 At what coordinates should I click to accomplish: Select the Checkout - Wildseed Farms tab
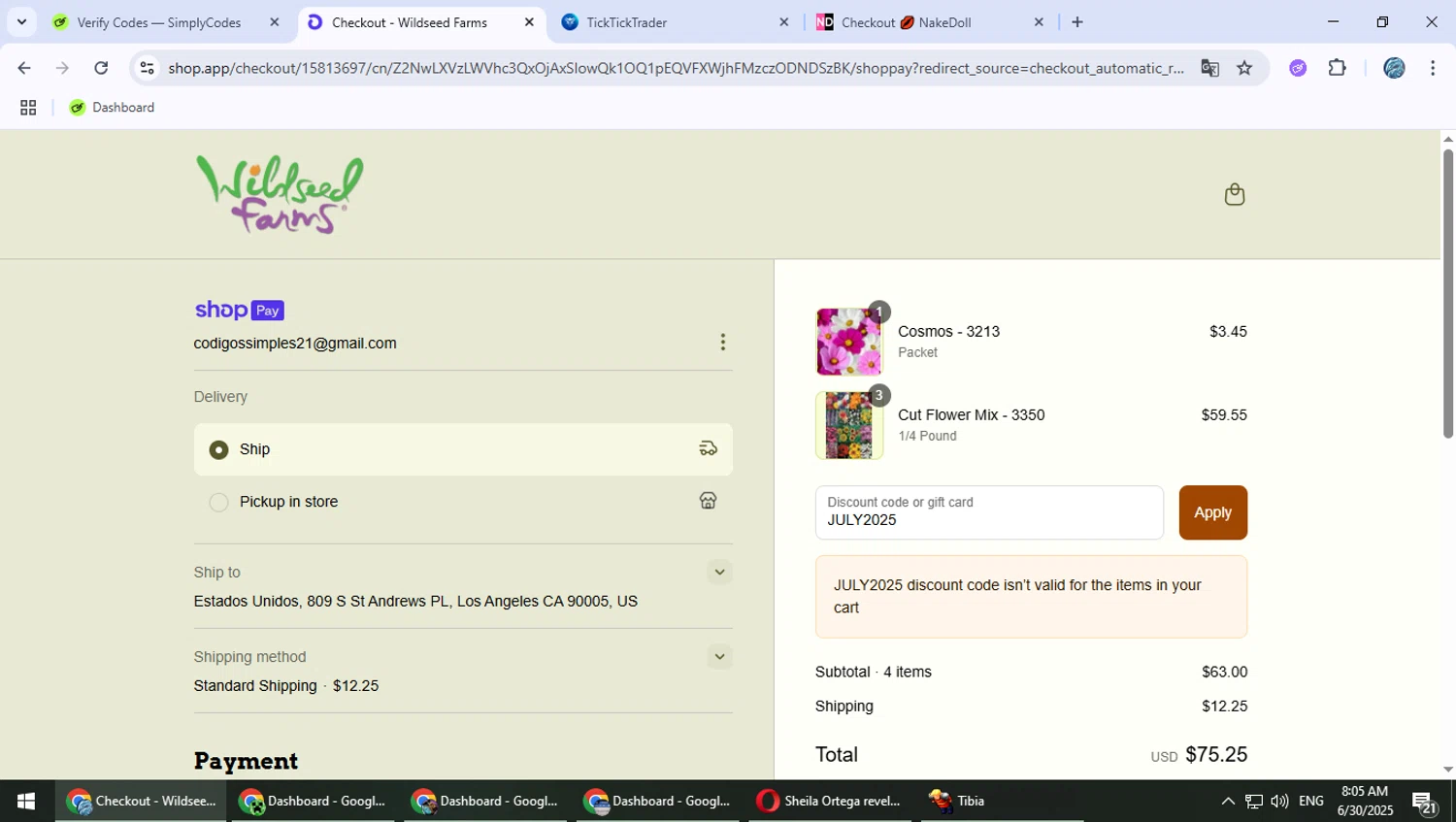(x=409, y=22)
